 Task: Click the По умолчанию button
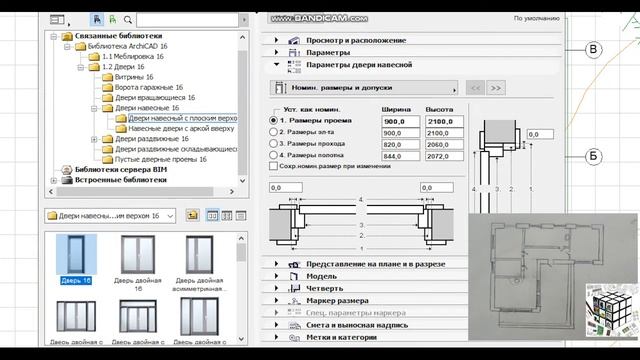click(536, 18)
